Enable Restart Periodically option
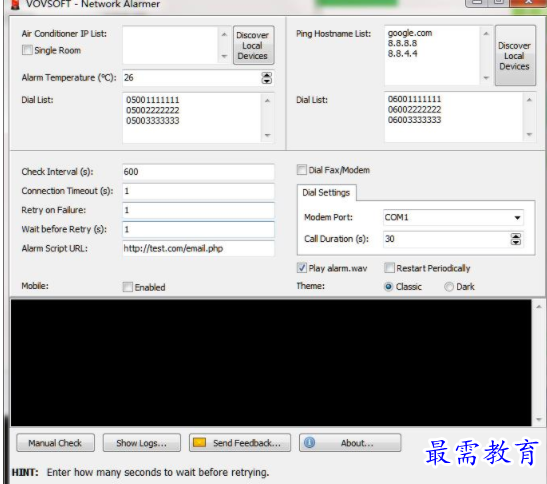The image size is (547, 484). pos(389,268)
